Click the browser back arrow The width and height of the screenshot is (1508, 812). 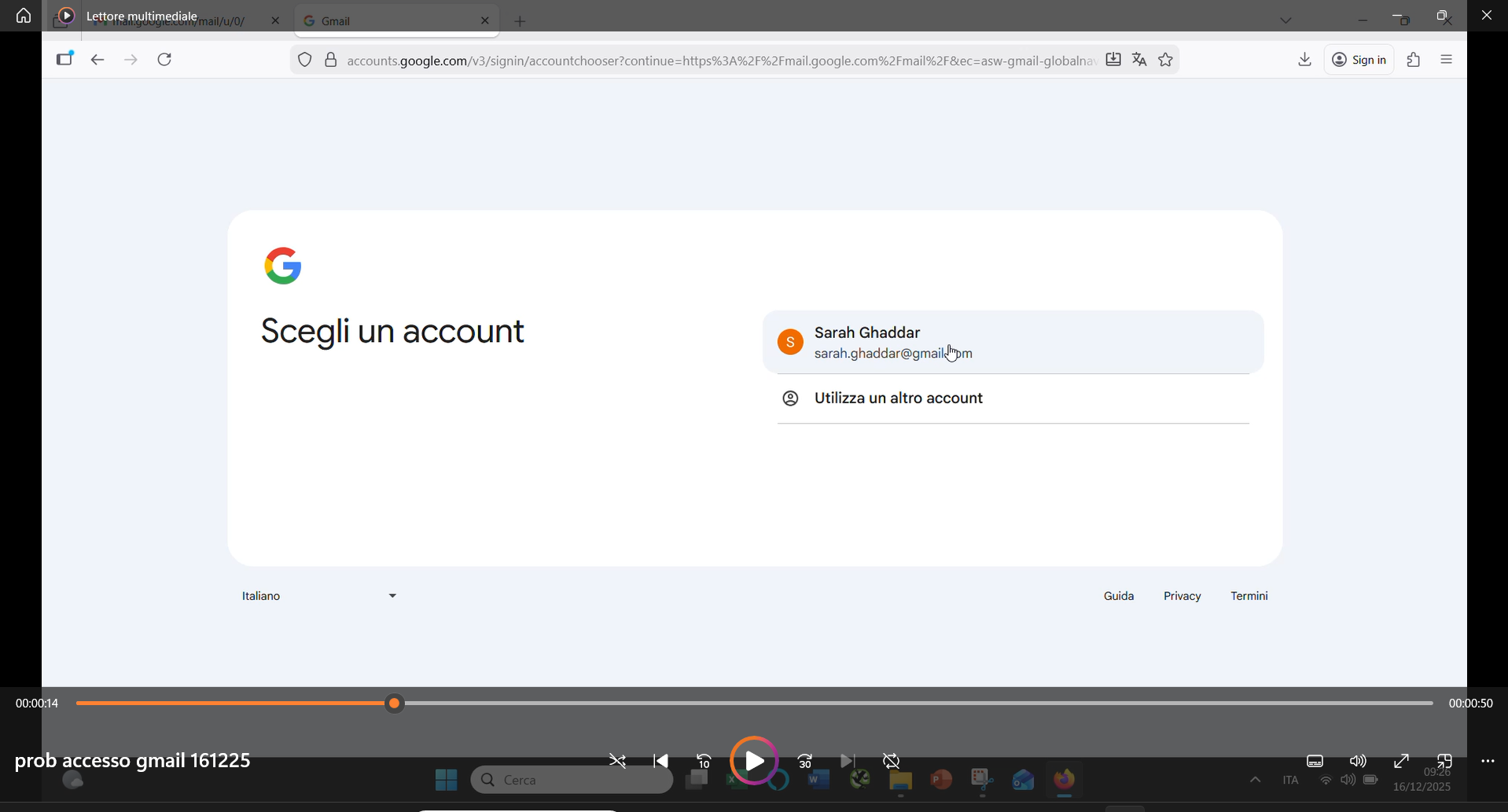tap(97, 61)
